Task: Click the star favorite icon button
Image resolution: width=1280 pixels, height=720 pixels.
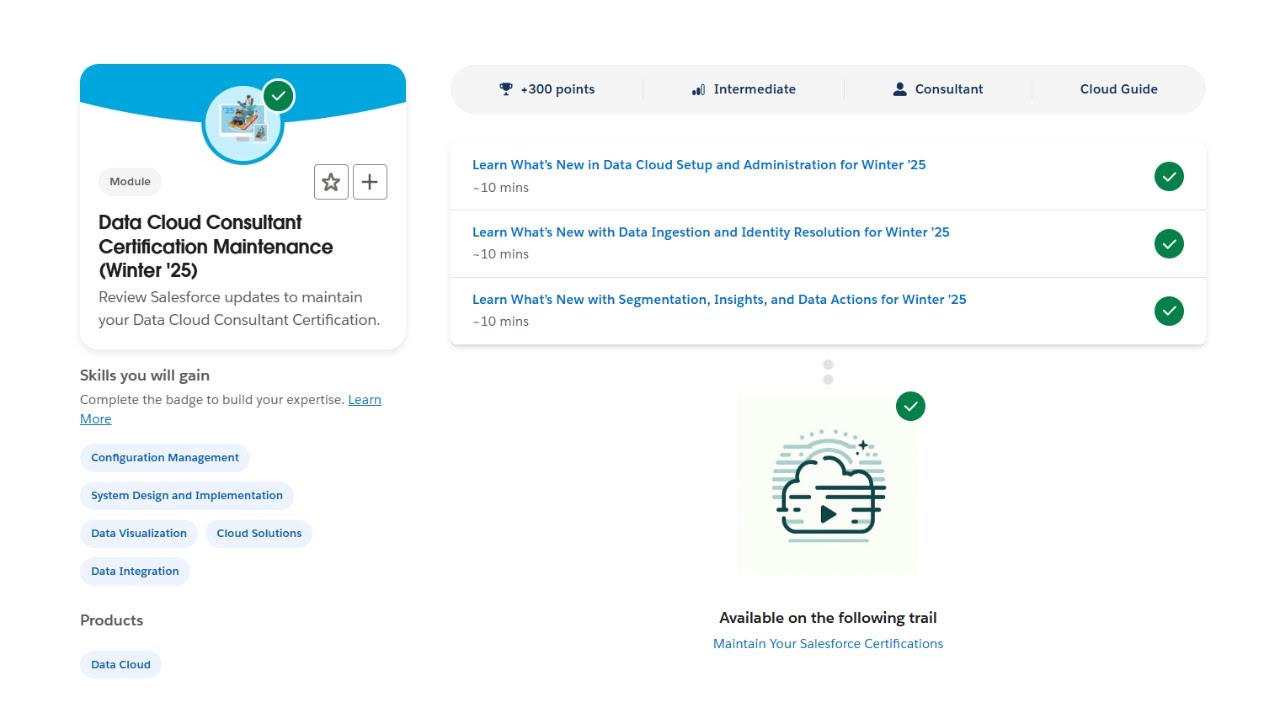Action: click(x=331, y=182)
